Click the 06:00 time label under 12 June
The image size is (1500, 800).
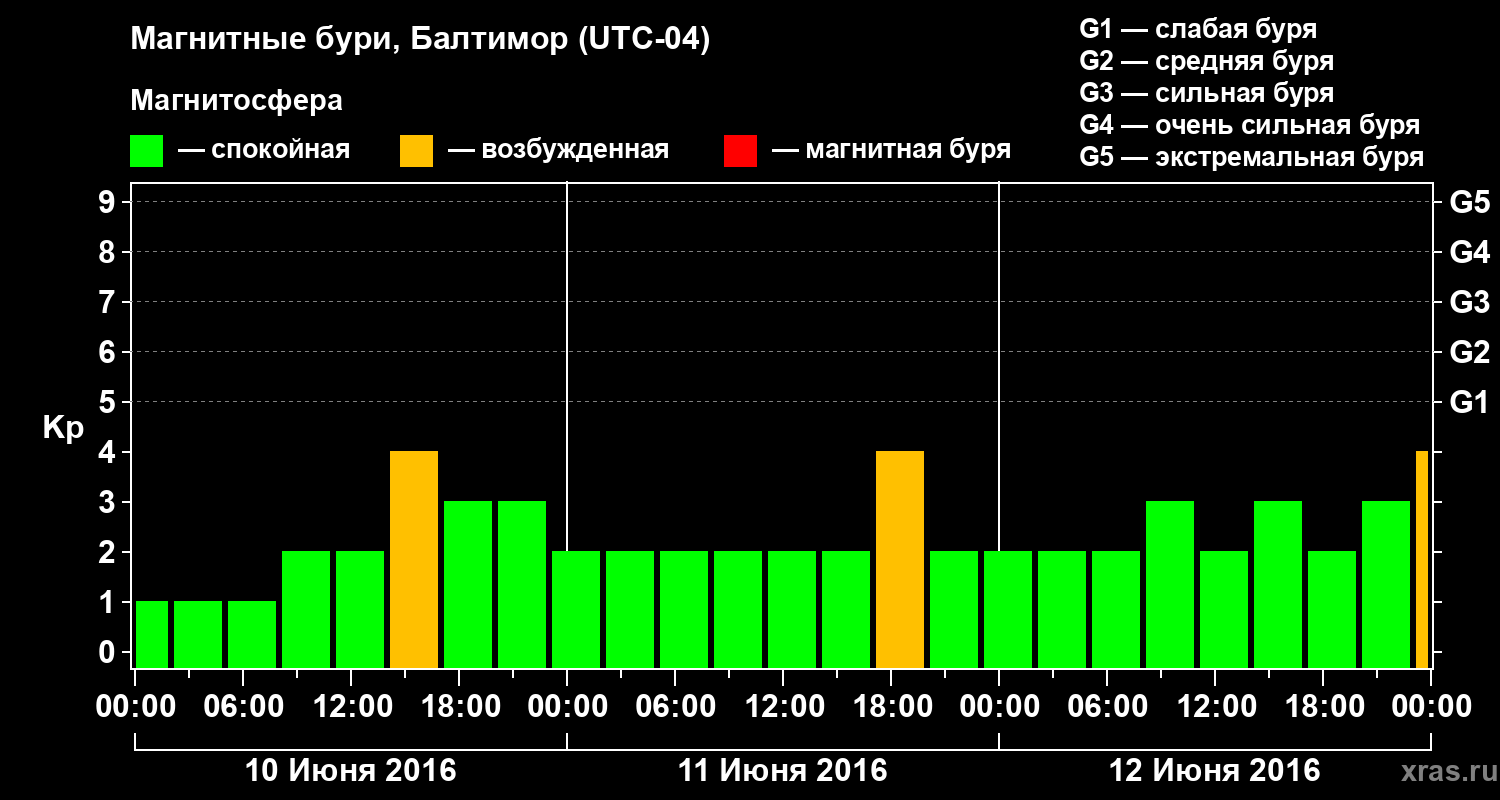point(1107,706)
